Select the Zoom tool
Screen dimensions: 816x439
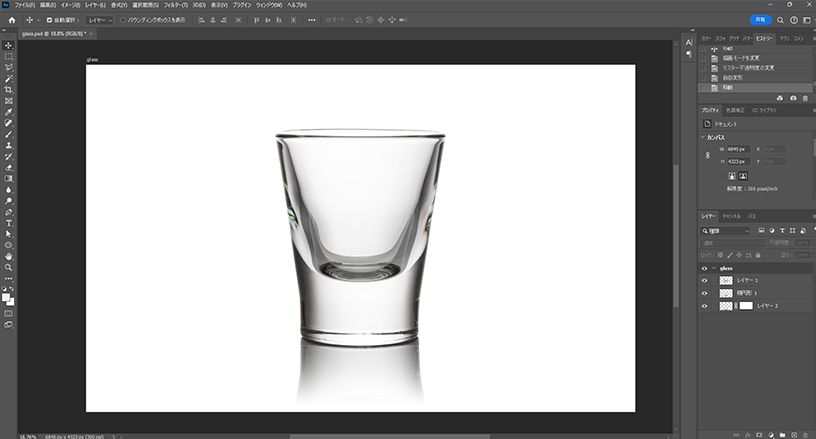click(8, 267)
